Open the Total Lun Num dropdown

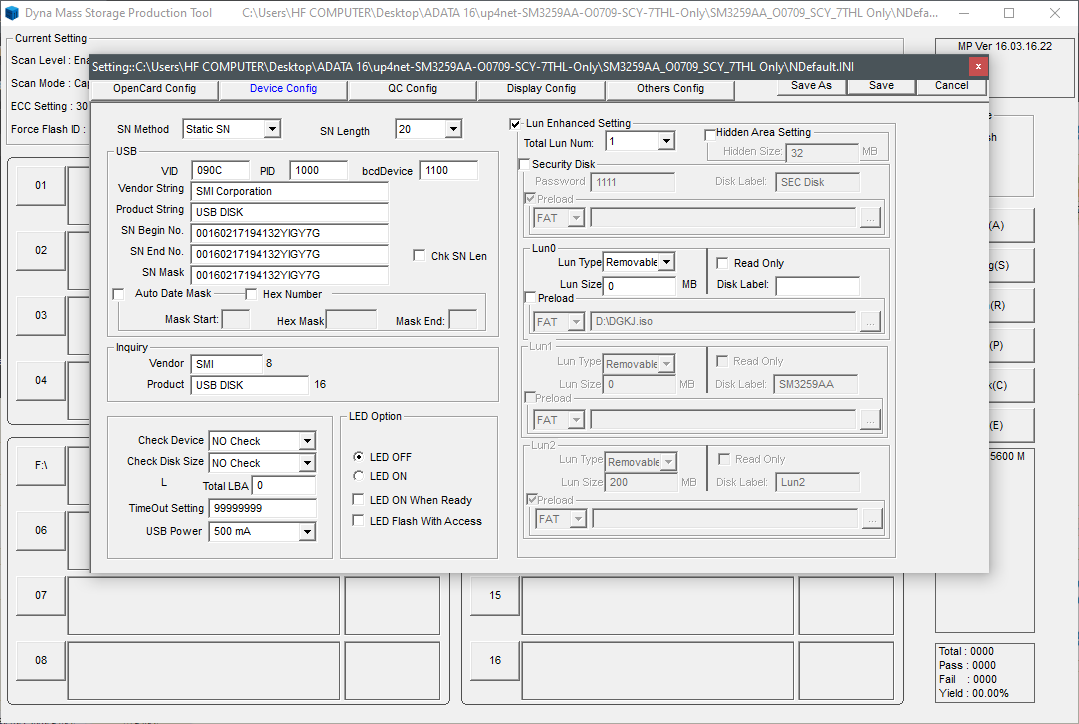click(665, 141)
